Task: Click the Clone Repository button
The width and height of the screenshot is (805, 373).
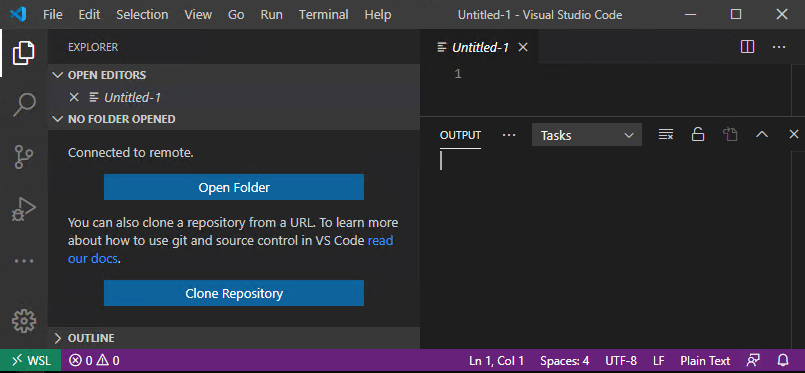Action: [234, 293]
